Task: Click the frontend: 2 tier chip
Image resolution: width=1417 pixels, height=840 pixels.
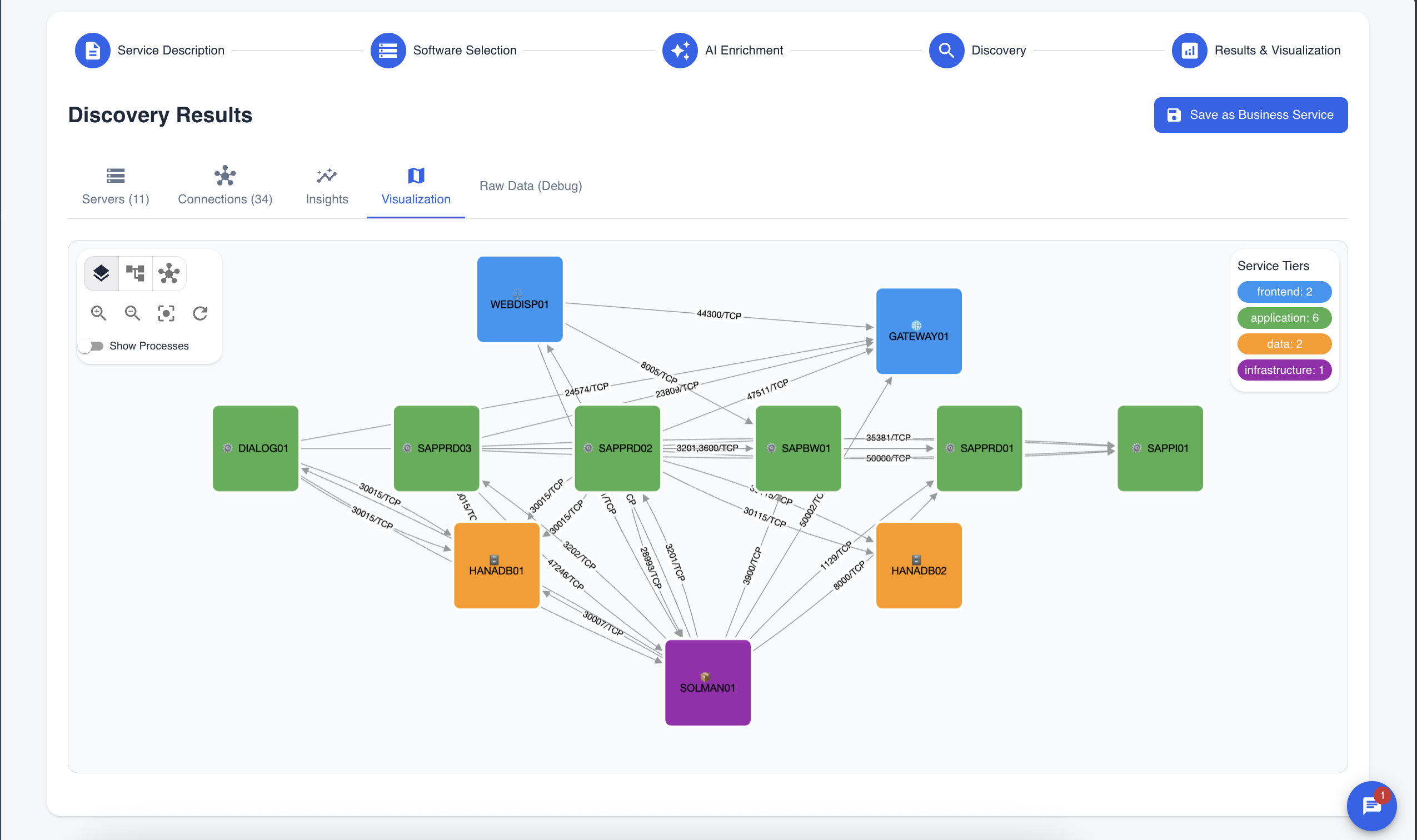Action: (x=1284, y=292)
